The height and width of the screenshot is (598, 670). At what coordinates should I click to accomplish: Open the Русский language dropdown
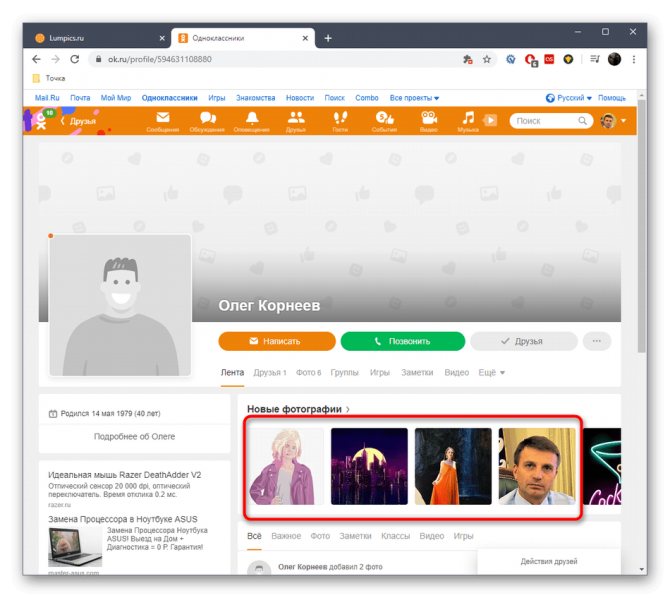click(x=569, y=98)
